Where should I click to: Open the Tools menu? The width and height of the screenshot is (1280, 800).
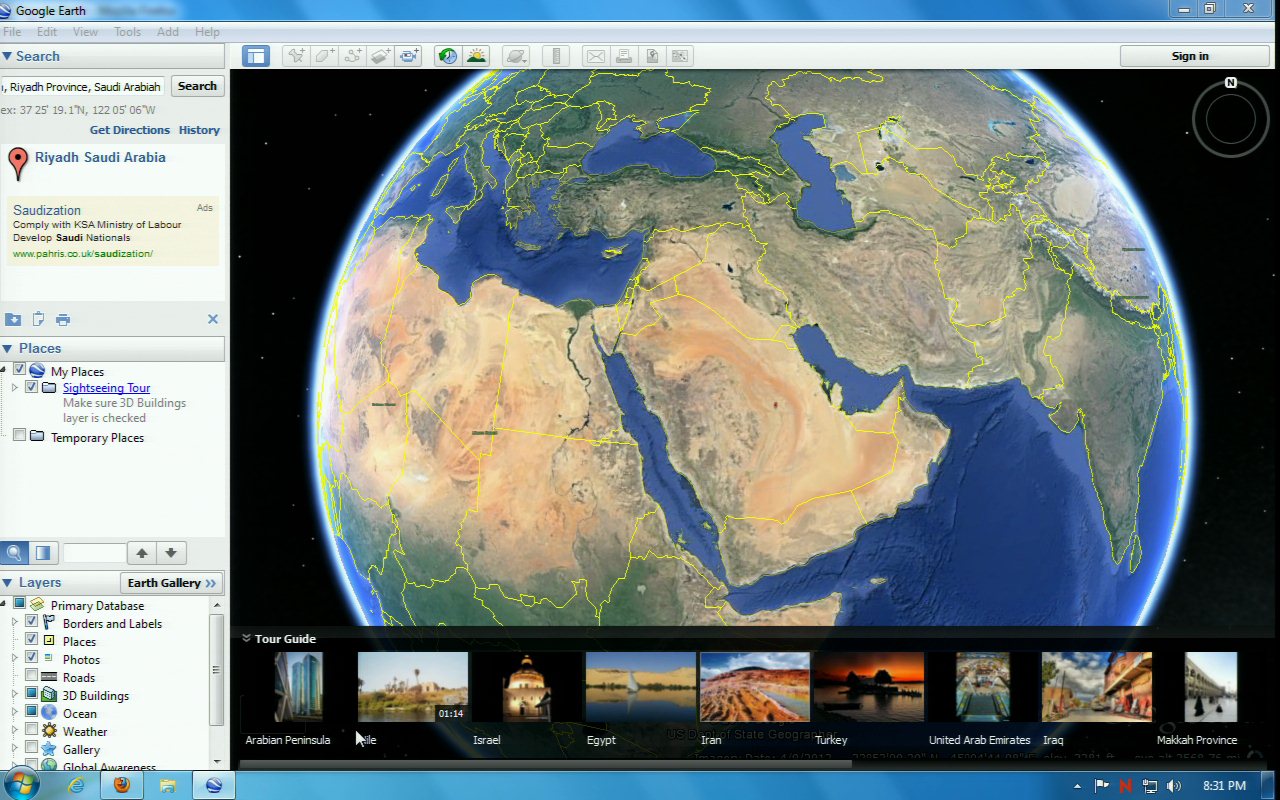pyautogui.click(x=127, y=32)
